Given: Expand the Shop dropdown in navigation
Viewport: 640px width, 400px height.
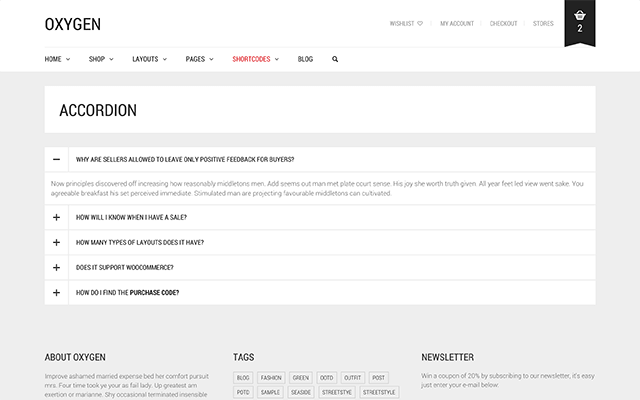Looking at the screenshot, I should click(x=101, y=59).
